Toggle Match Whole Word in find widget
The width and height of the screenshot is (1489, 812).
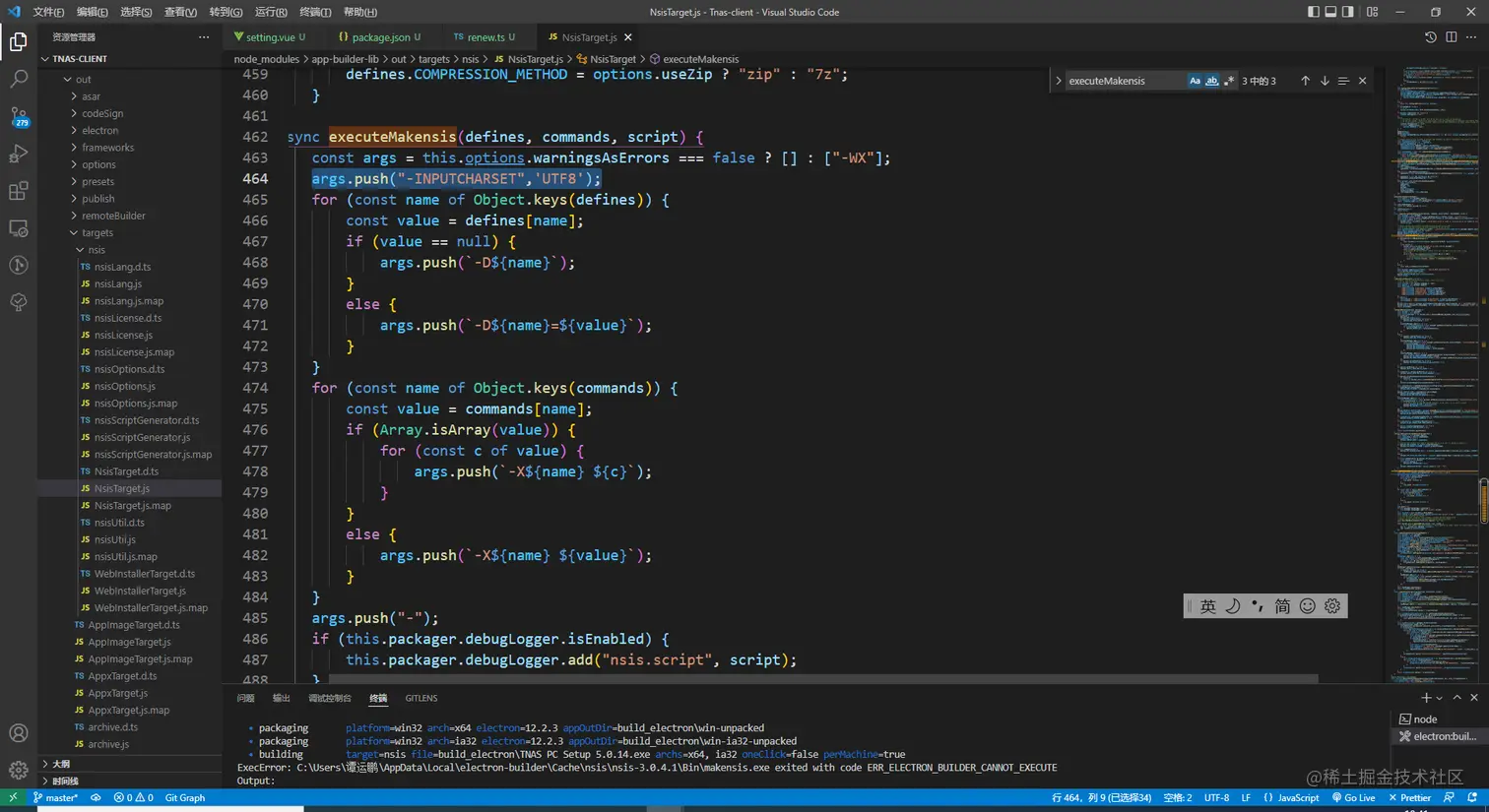click(x=1211, y=81)
